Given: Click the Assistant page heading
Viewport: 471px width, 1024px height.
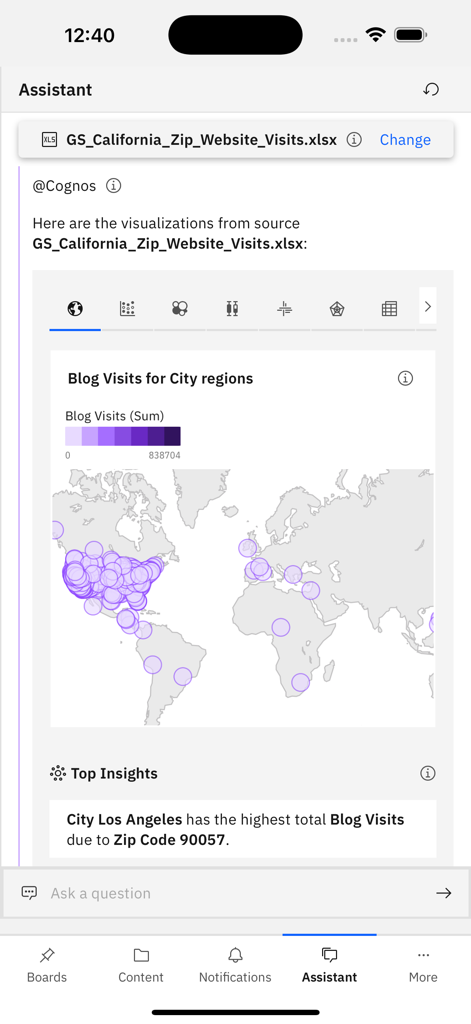Looking at the screenshot, I should pos(56,89).
